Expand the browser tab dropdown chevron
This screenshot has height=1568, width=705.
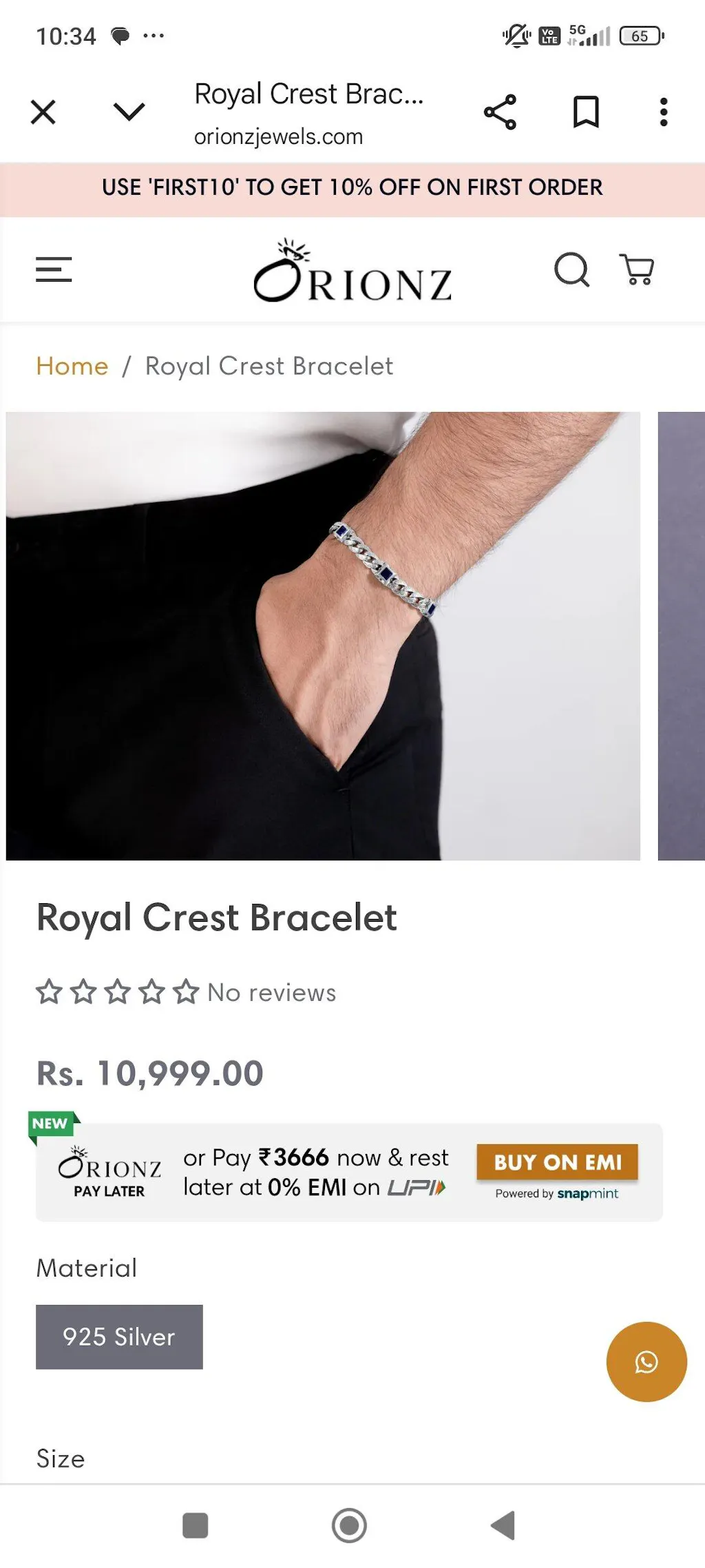point(129,112)
